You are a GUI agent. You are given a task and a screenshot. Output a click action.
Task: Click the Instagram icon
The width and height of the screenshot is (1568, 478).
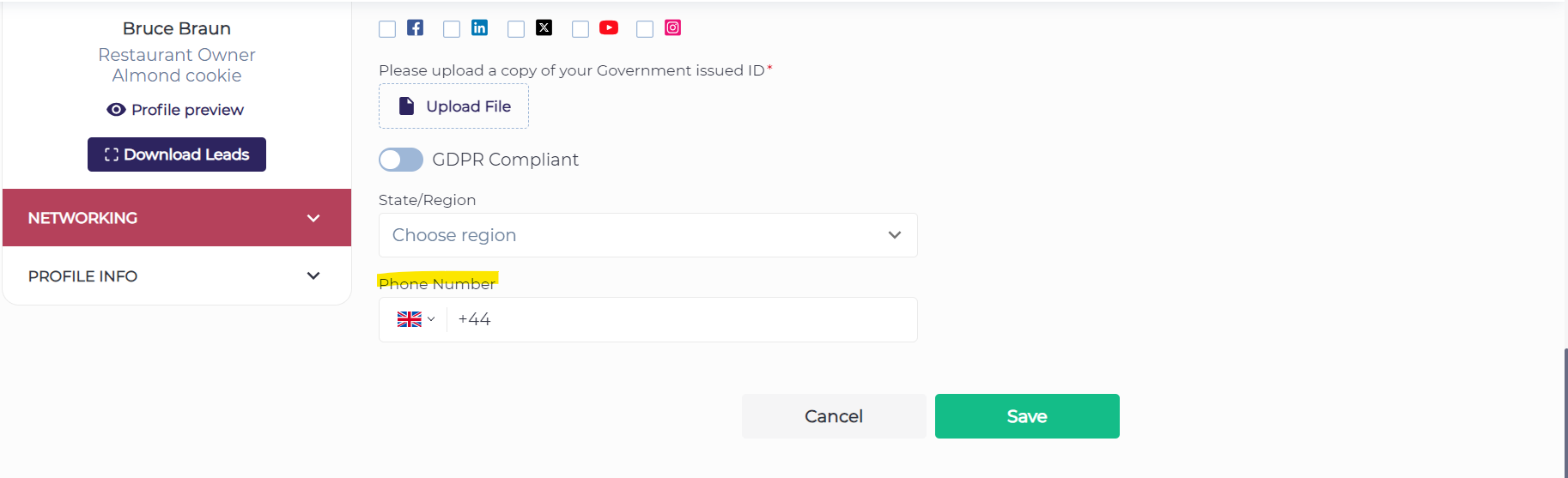673,27
